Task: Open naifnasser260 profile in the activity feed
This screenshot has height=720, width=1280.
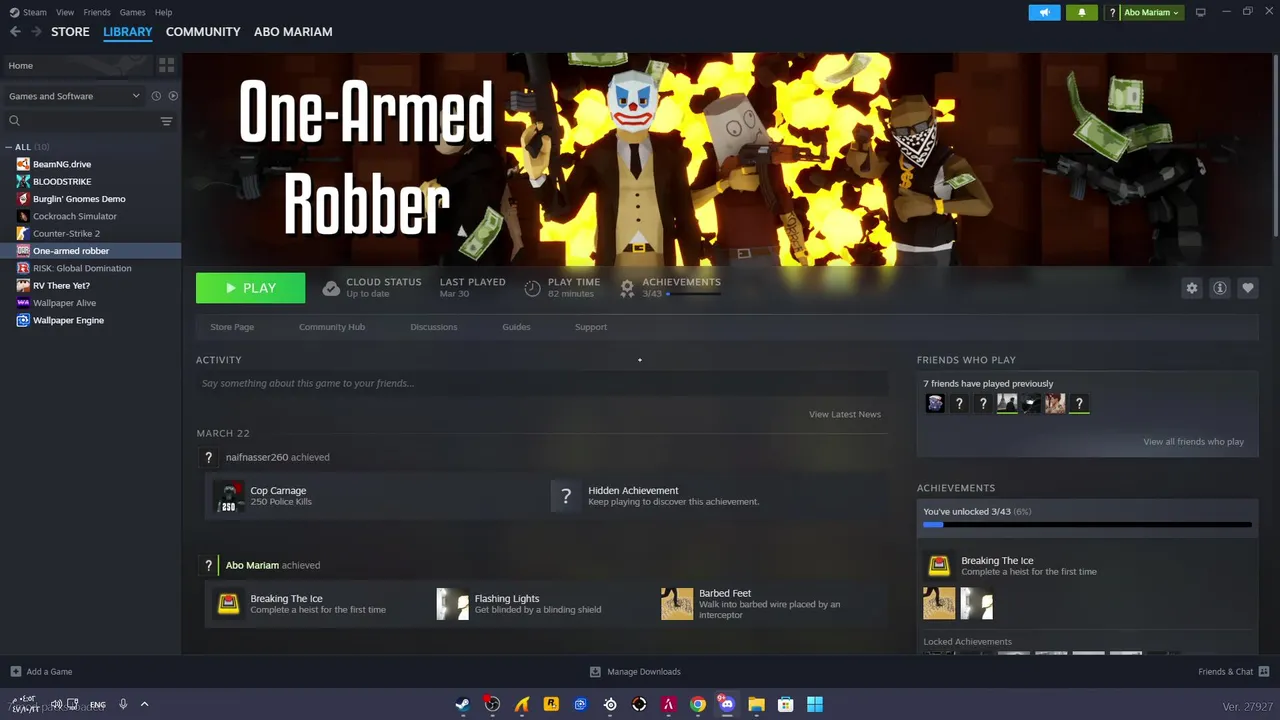Action: [x=256, y=457]
